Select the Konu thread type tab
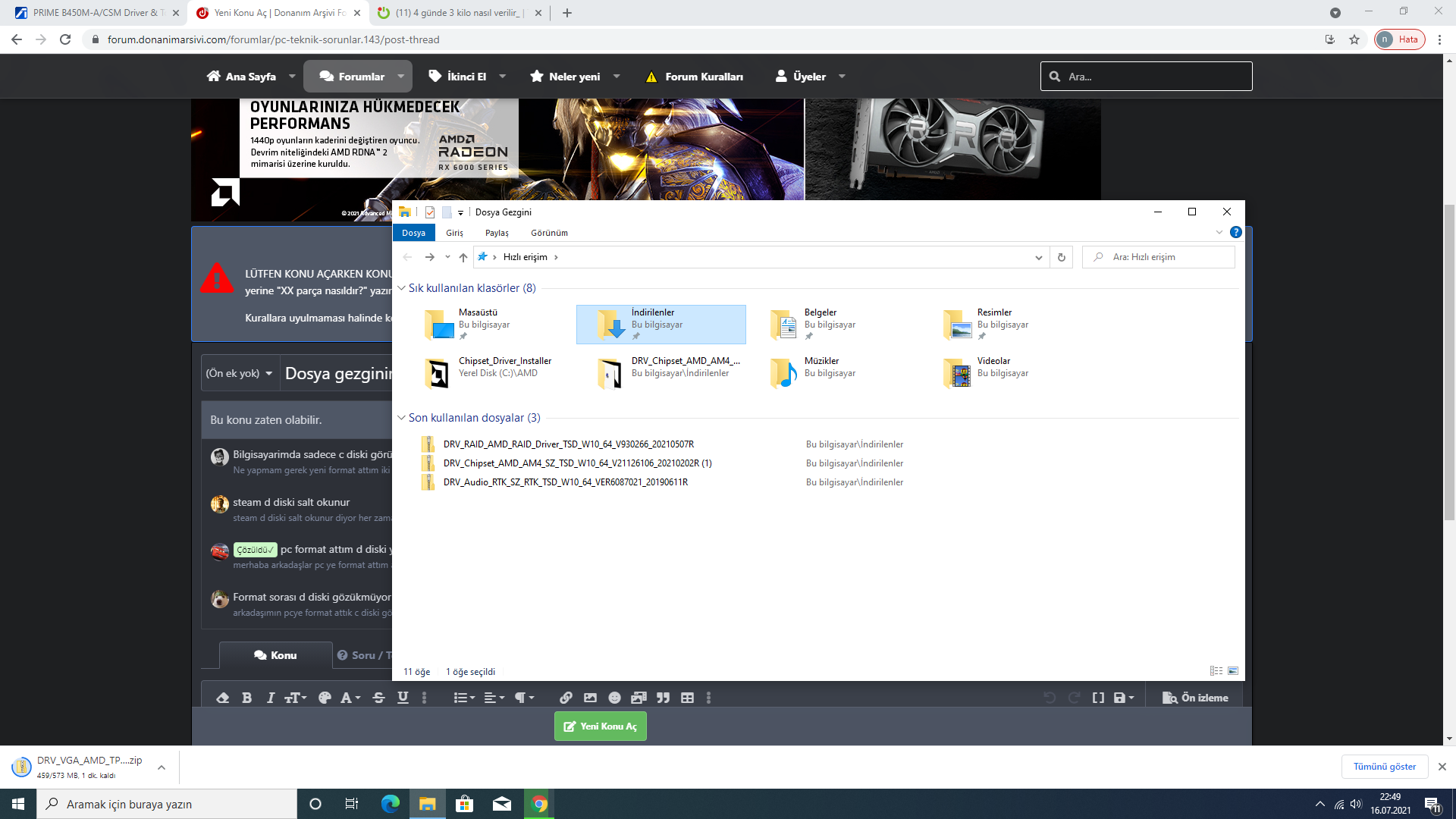Viewport: 1456px width, 819px height. tap(275, 655)
